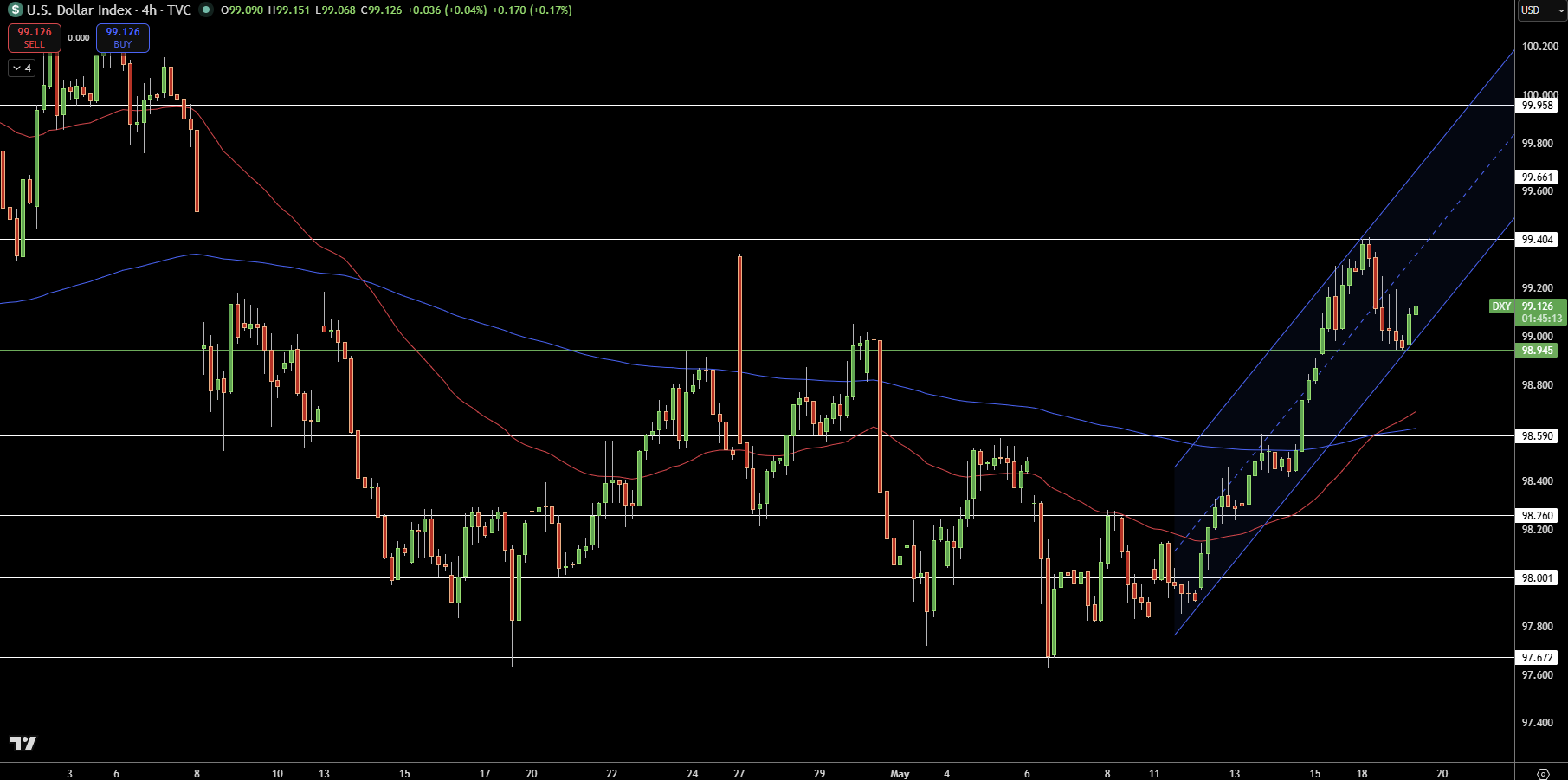Click date 10 on the time axis

pos(277,774)
